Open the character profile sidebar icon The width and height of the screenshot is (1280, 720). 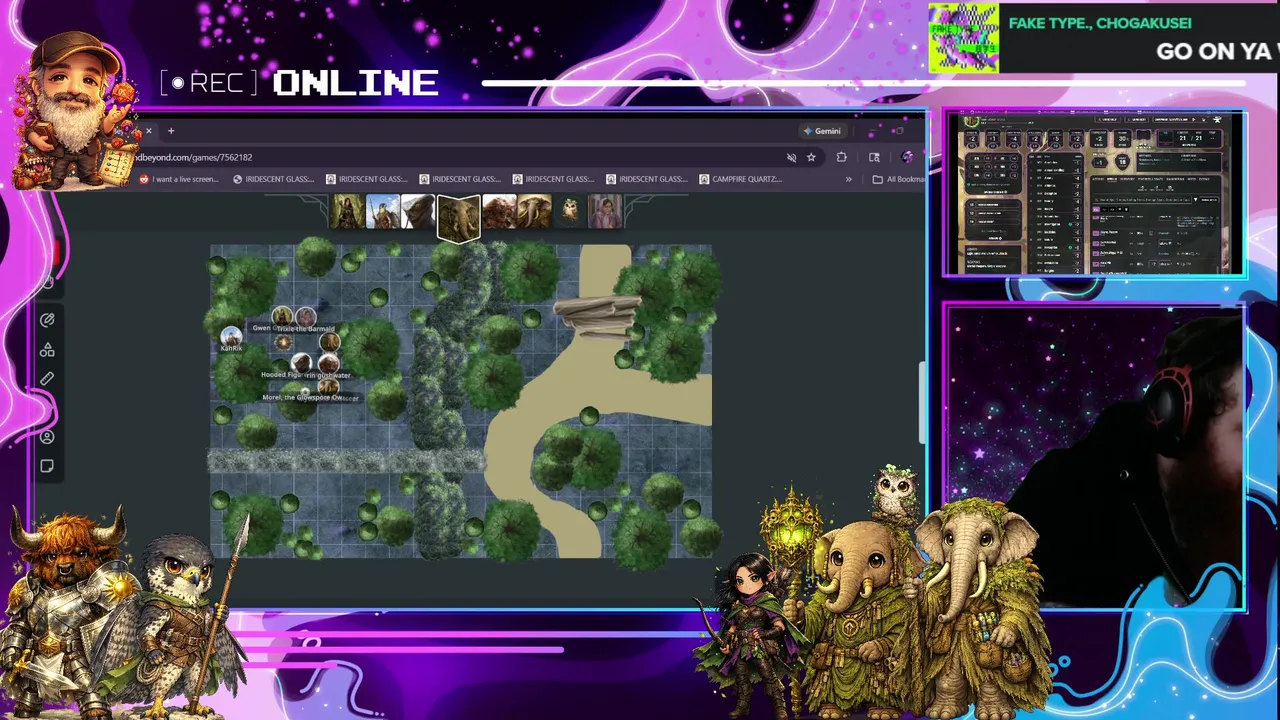47,437
